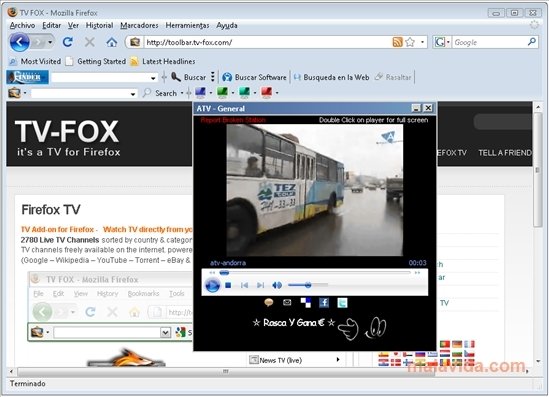Click the URL address field
549x397 pixels.
pyautogui.click(x=267, y=42)
